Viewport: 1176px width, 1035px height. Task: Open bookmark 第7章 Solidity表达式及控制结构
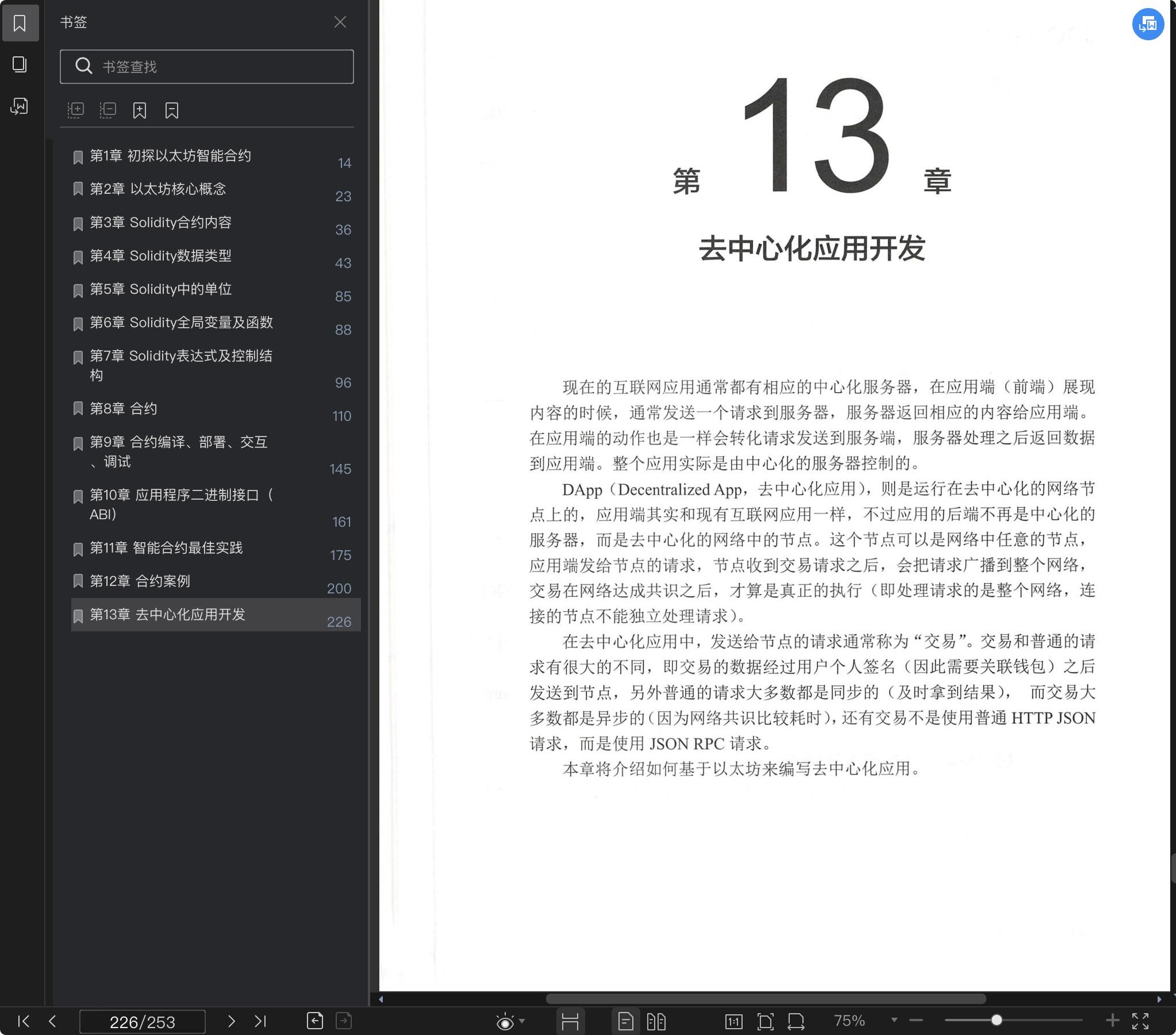point(216,366)
